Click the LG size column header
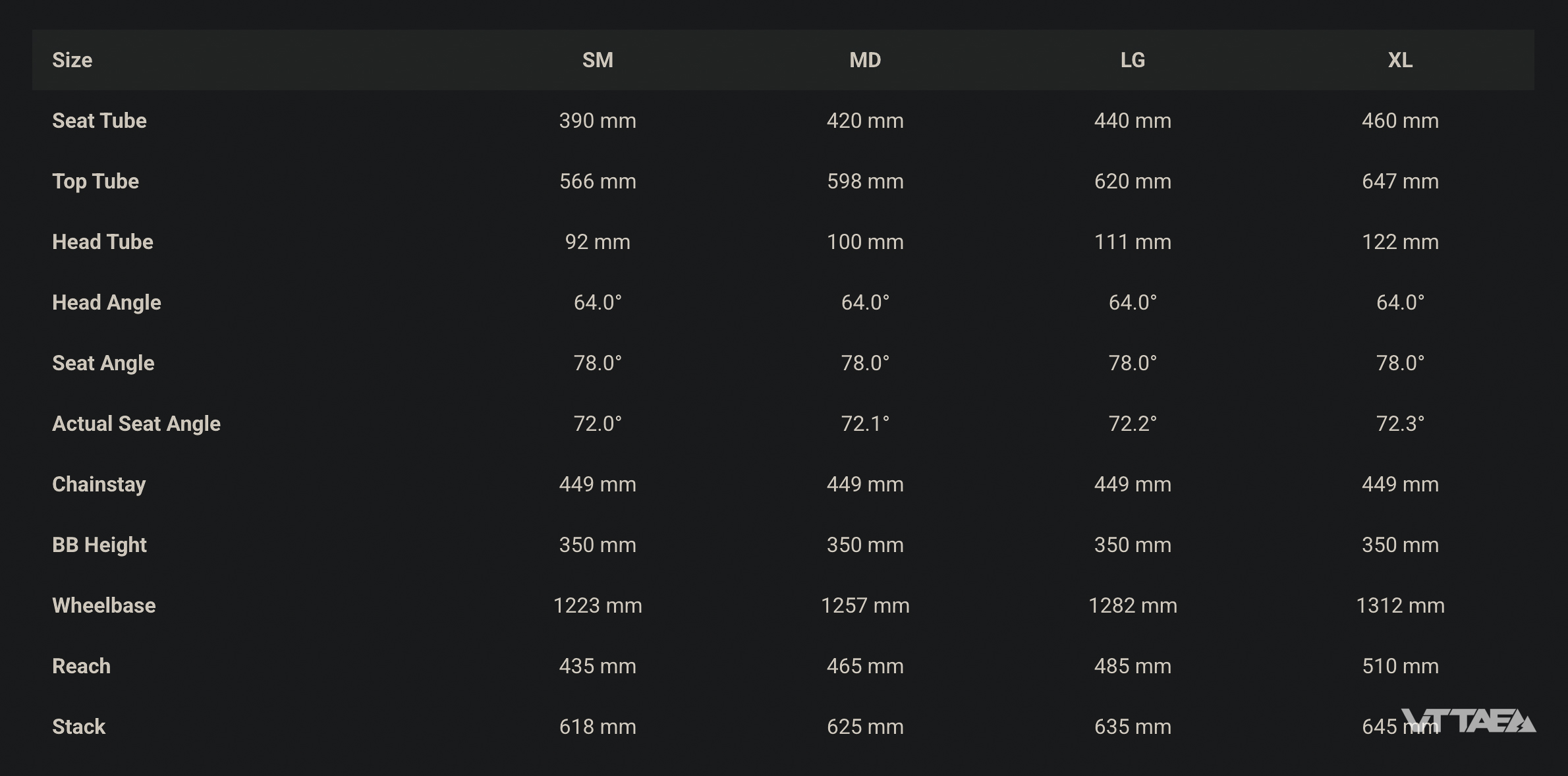 pos(1133,60)
